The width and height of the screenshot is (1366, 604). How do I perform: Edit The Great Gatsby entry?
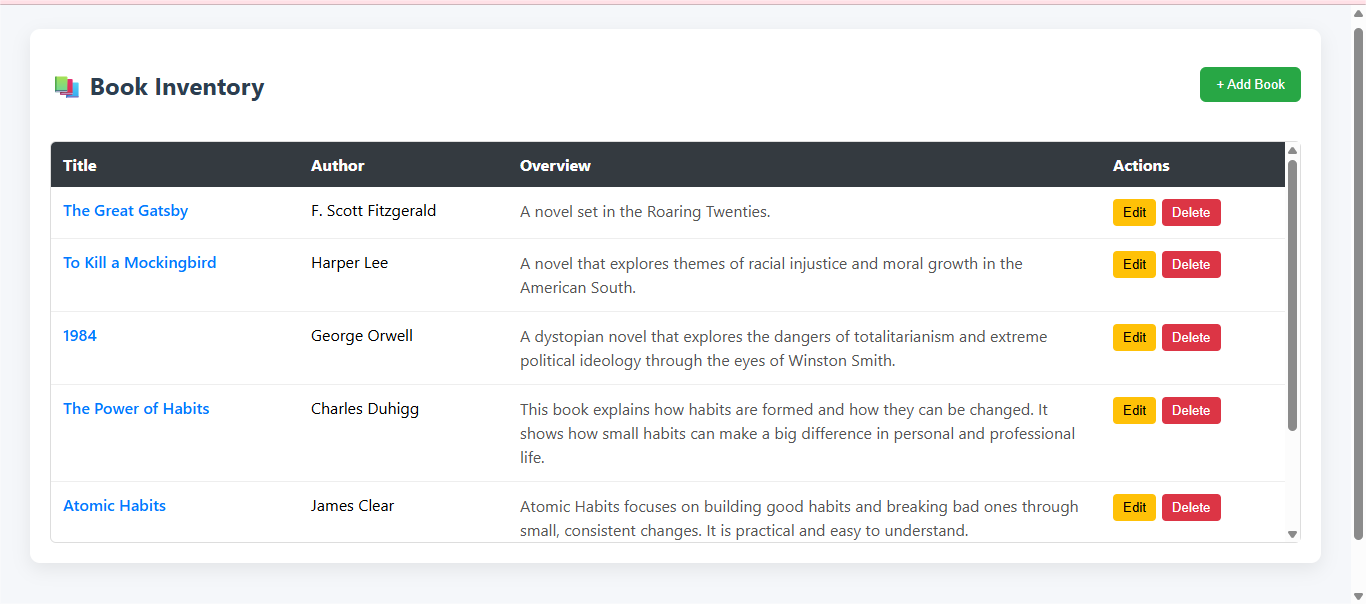coord(1134,212)
